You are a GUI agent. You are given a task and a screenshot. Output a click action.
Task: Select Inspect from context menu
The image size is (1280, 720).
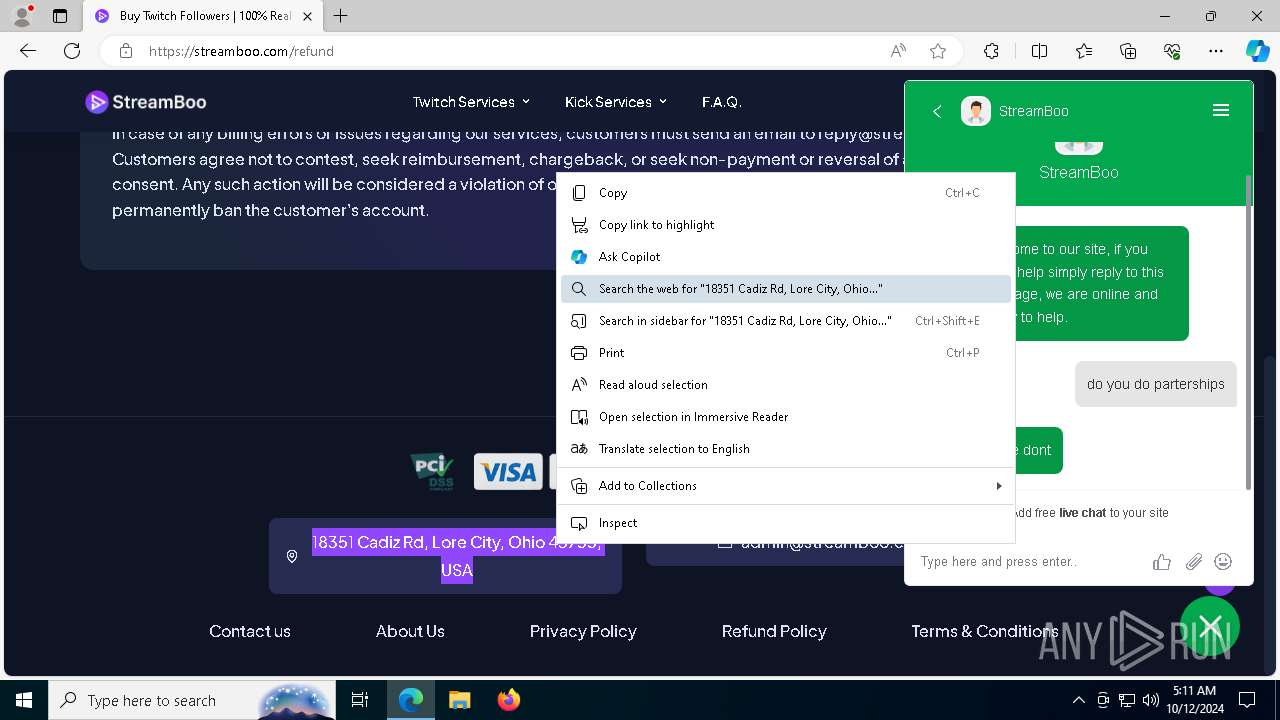point(786,523)
